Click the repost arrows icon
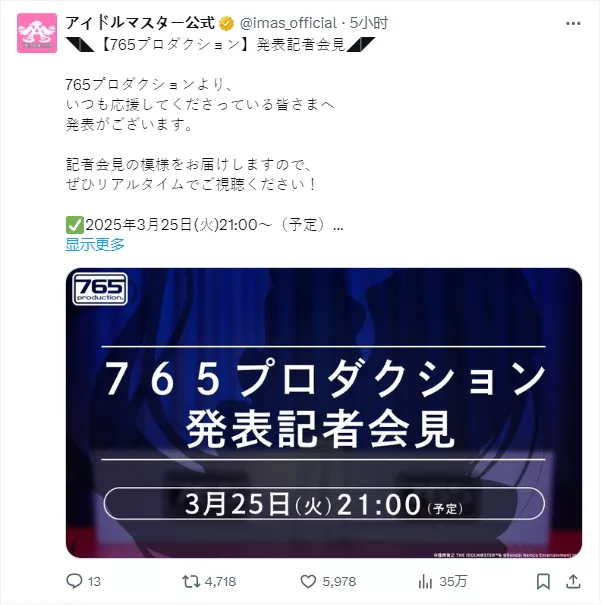This screenshot has height=605, width=602. pos(191,581)
